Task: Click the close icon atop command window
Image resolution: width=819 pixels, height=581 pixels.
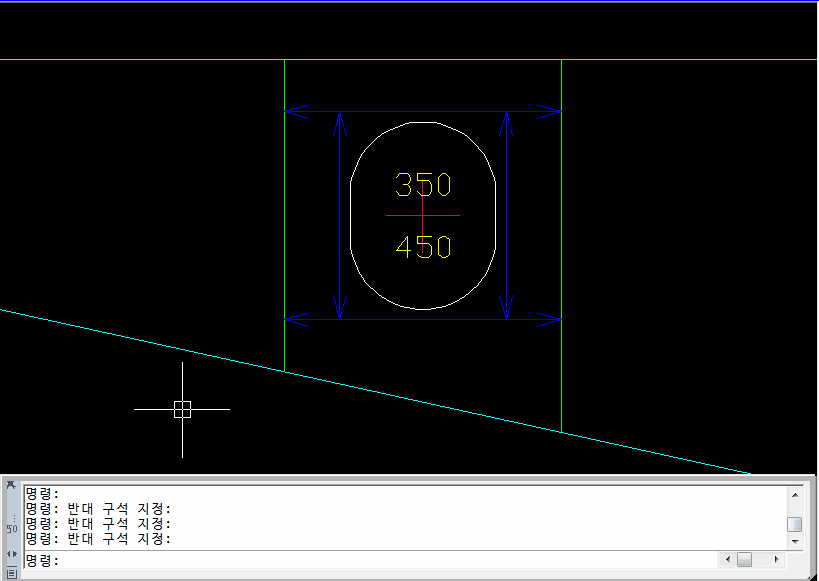Action: coord(11,485)
